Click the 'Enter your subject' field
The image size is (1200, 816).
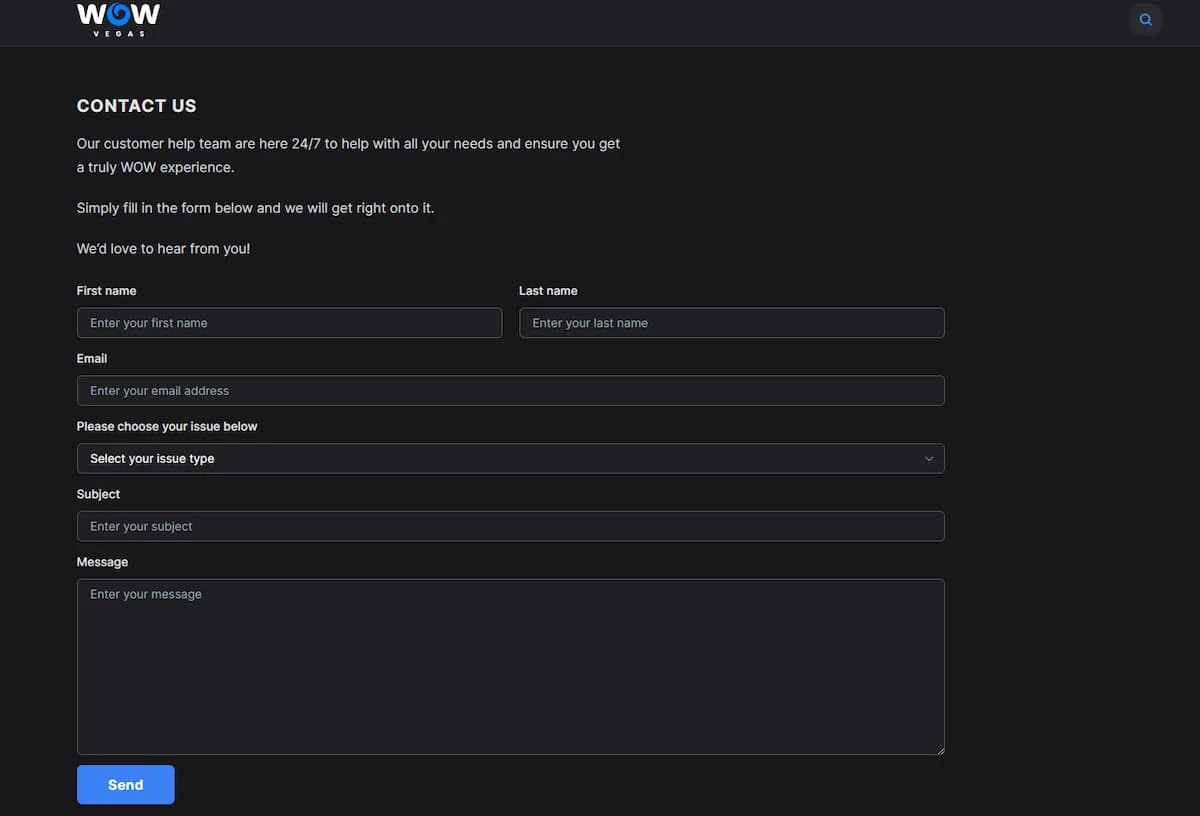(x=510, y=527)
